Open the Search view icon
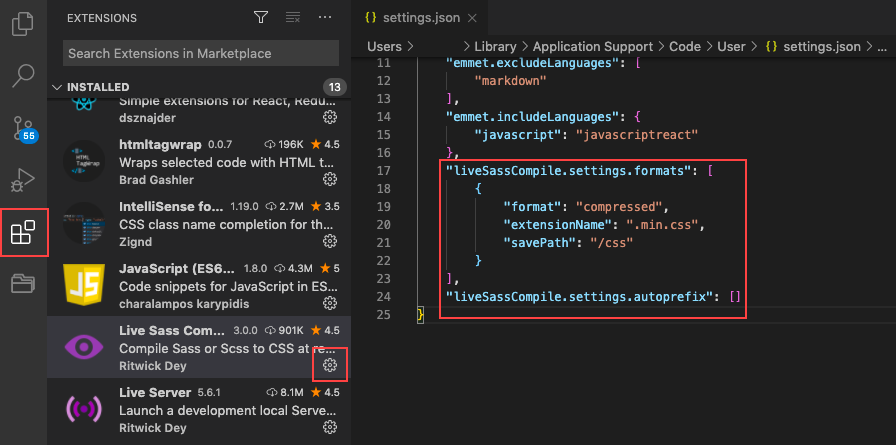 [23, 75]
